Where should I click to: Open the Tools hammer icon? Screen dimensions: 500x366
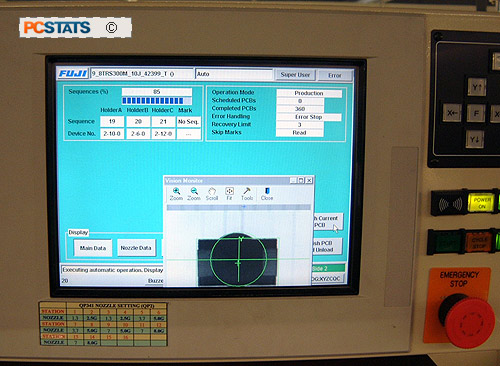pos(247,194)
